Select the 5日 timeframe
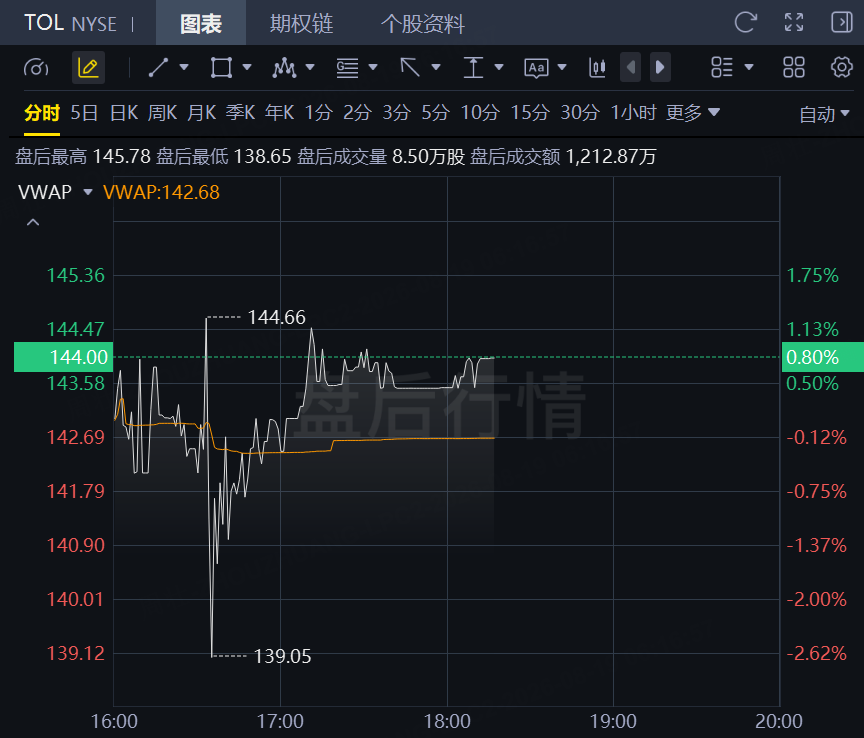Viewport: 864px width, 738px height. pos(84,113)
